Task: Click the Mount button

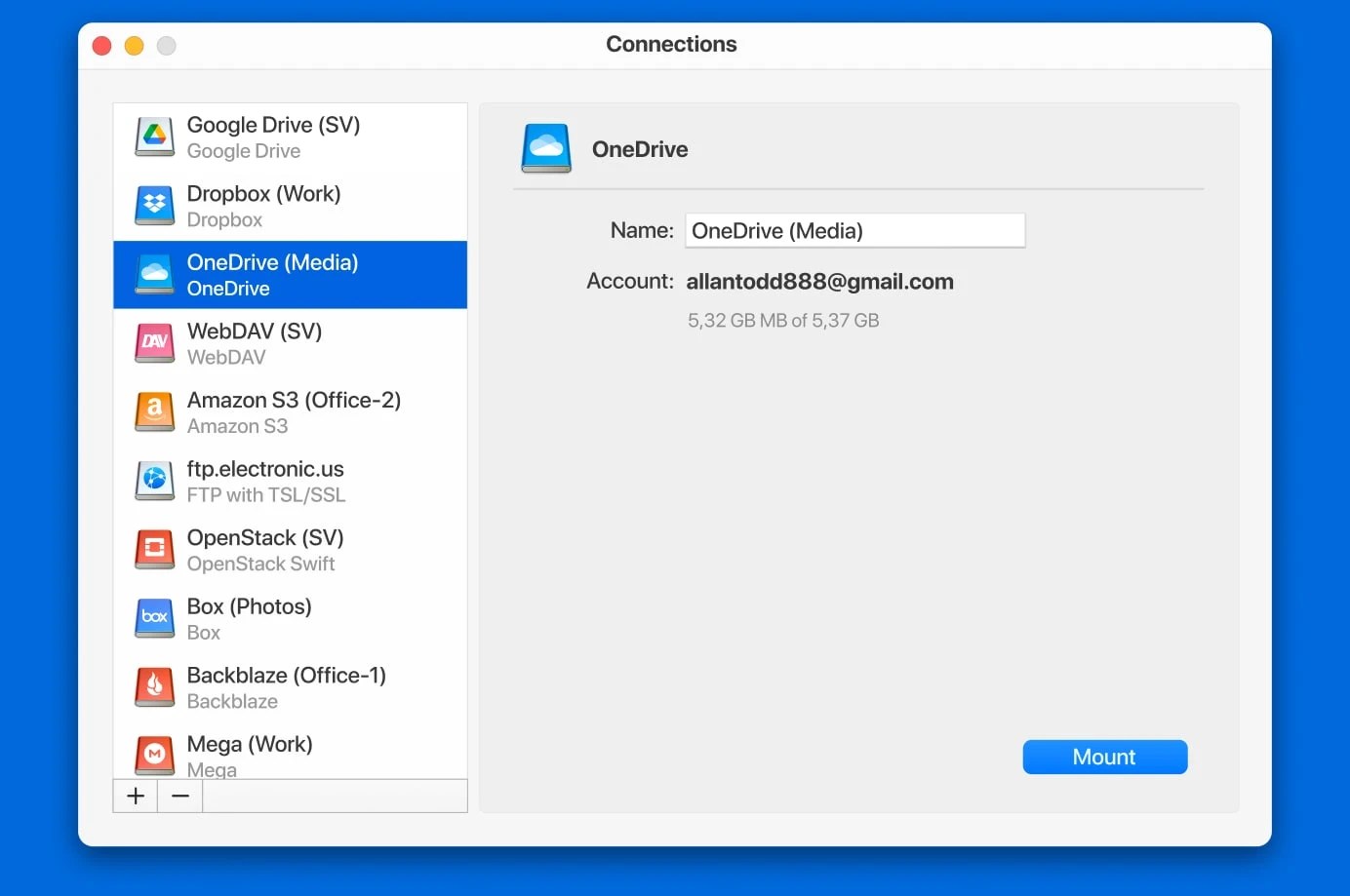Action: 1104,757
